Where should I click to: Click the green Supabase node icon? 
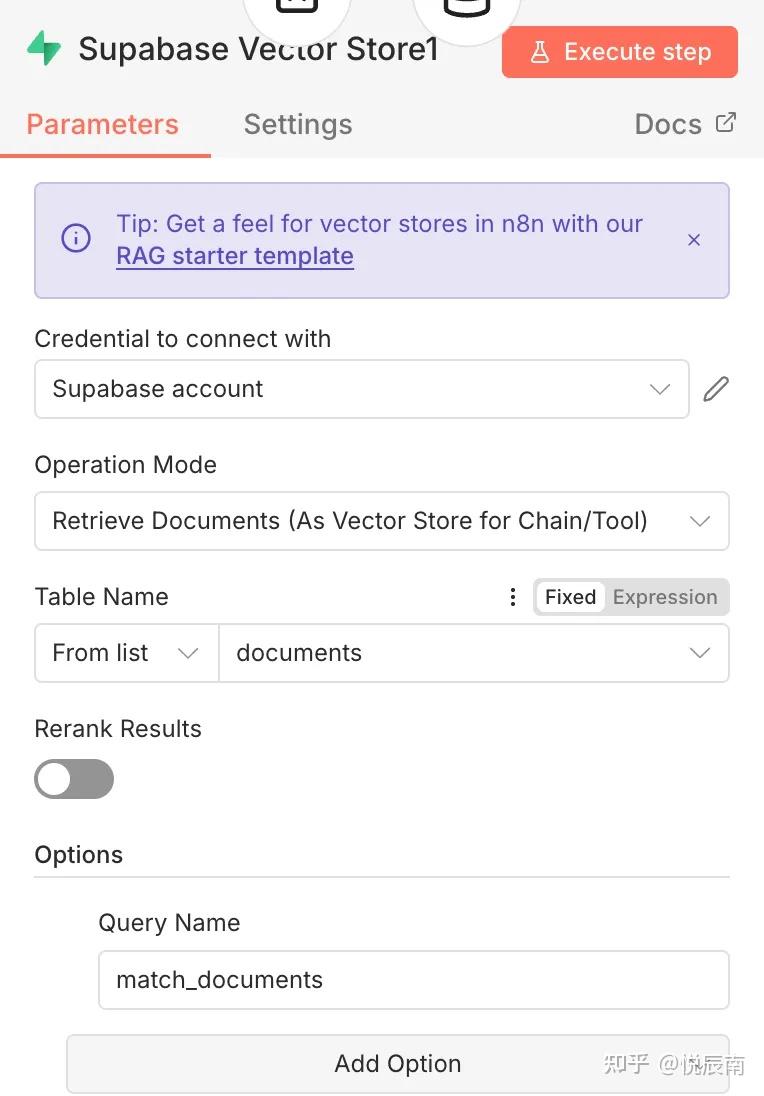click(44, 48)
